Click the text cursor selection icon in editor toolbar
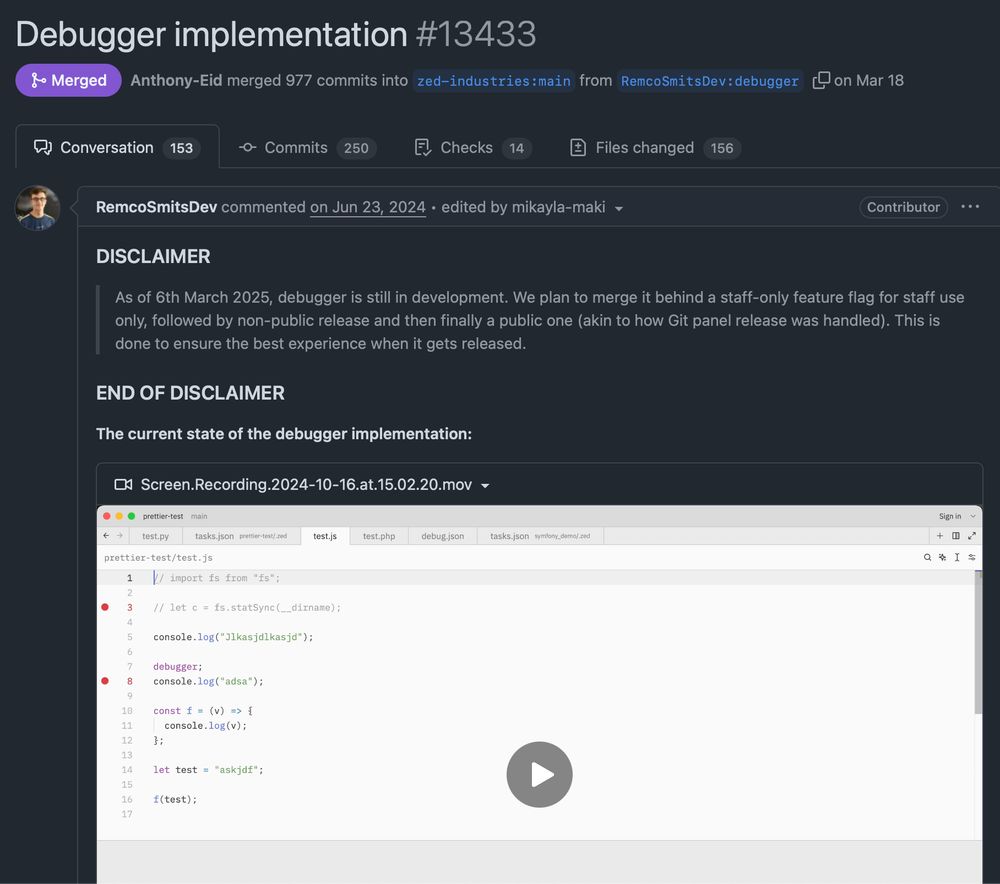 point(957,557)
